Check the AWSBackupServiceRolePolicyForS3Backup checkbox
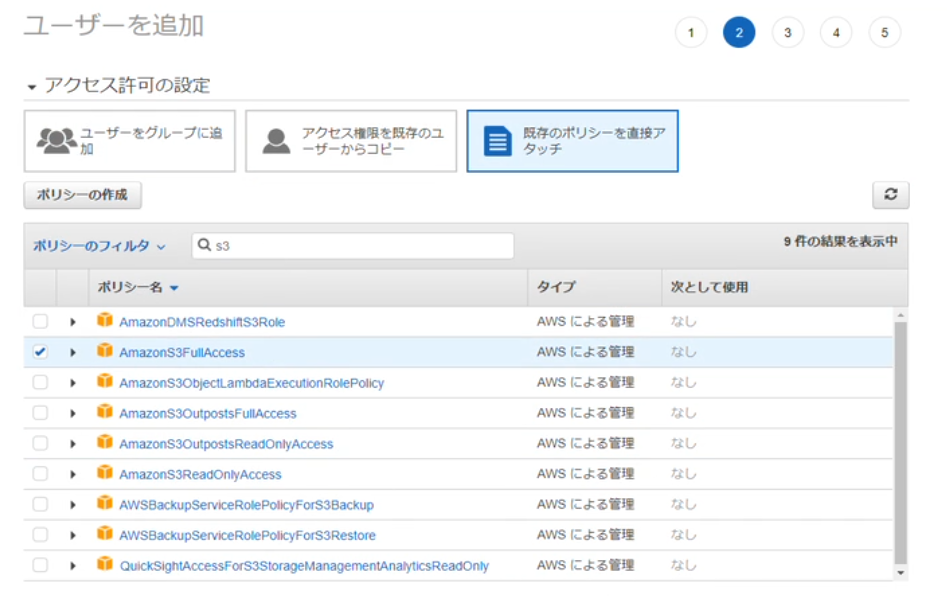The height and width of the screenshot is (599, 947). [40, 504]
